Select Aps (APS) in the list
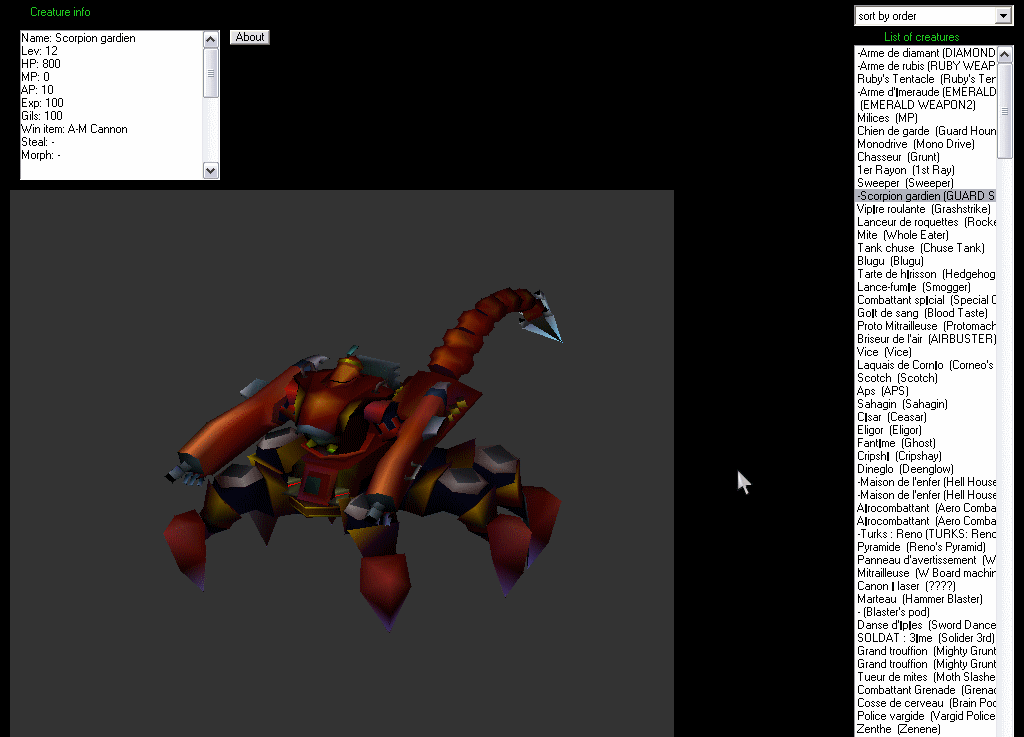The image size is (1024, 737). click(x=926, y=392)
